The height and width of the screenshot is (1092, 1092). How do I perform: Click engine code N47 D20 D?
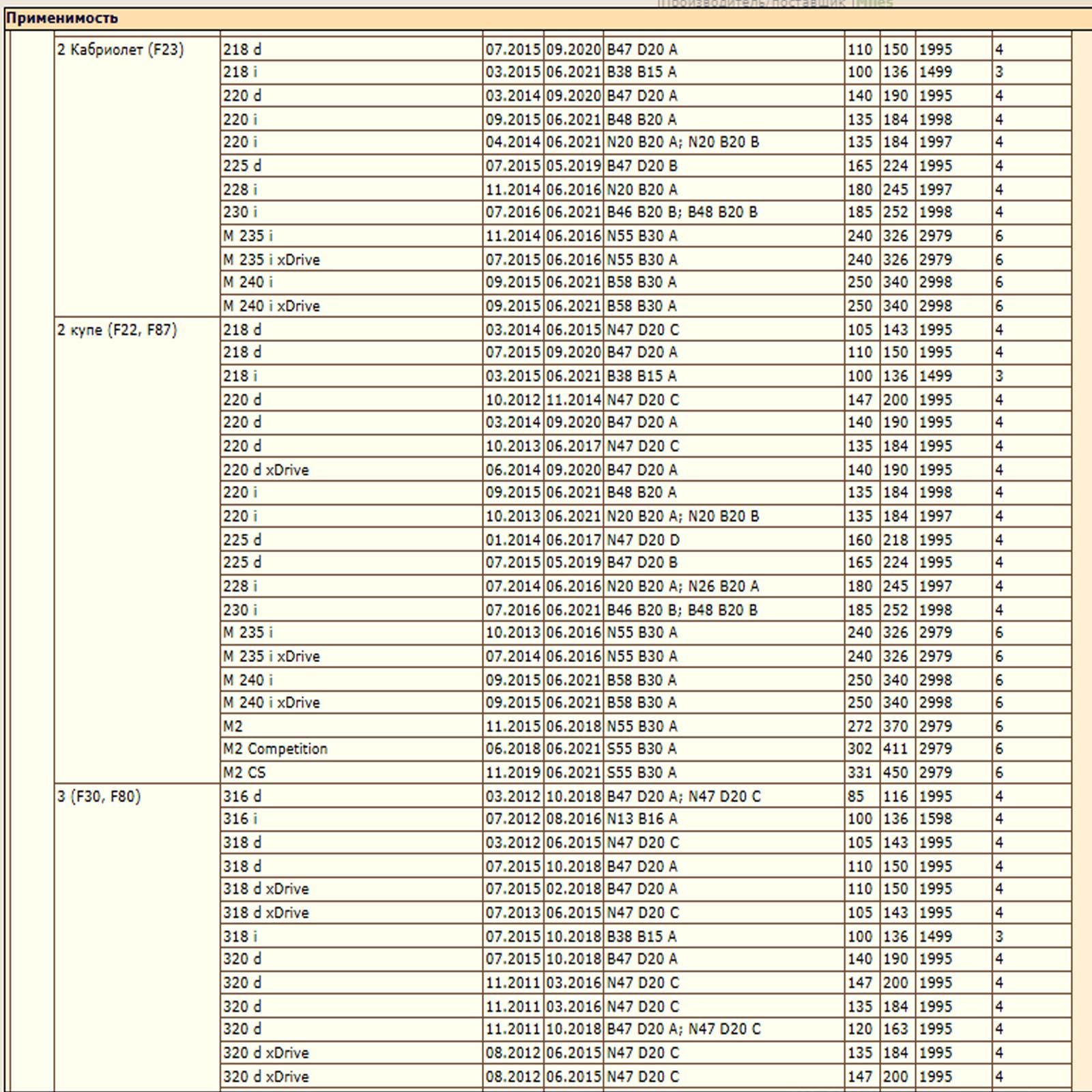643,540
